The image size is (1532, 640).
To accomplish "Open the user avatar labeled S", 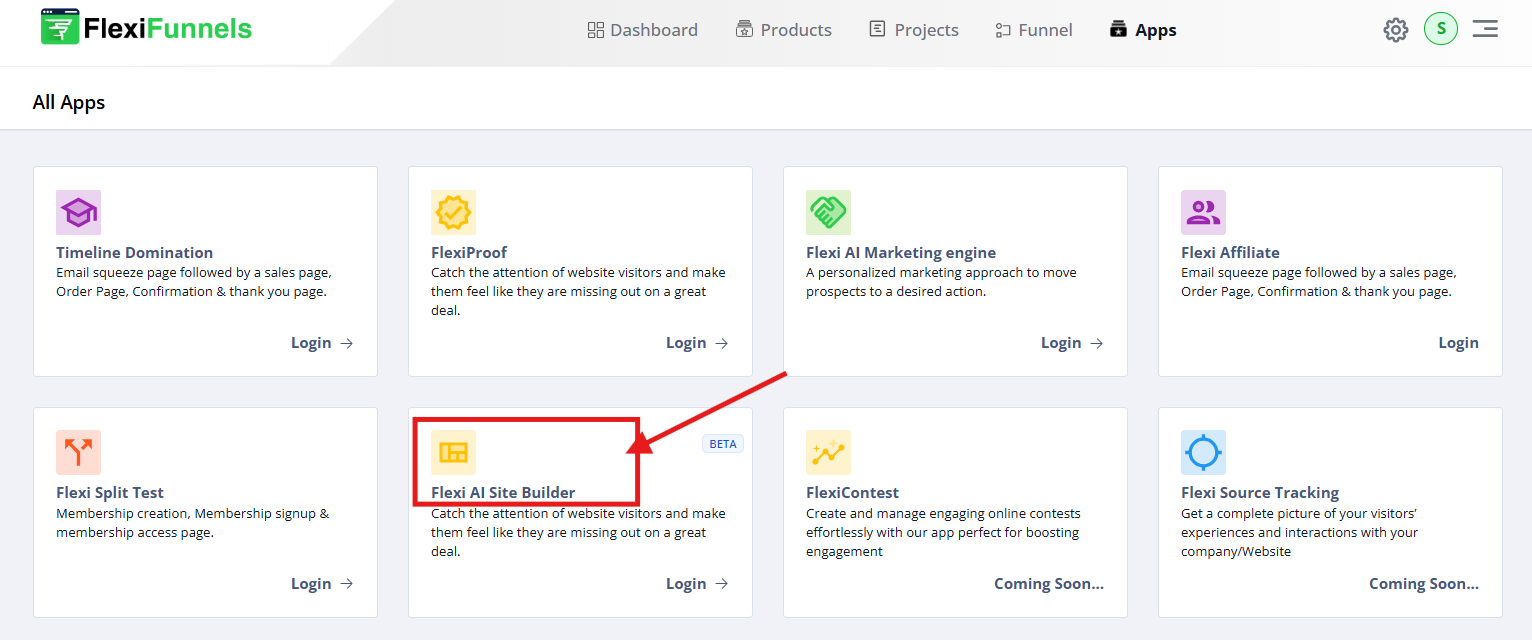I will (1441, 28).
